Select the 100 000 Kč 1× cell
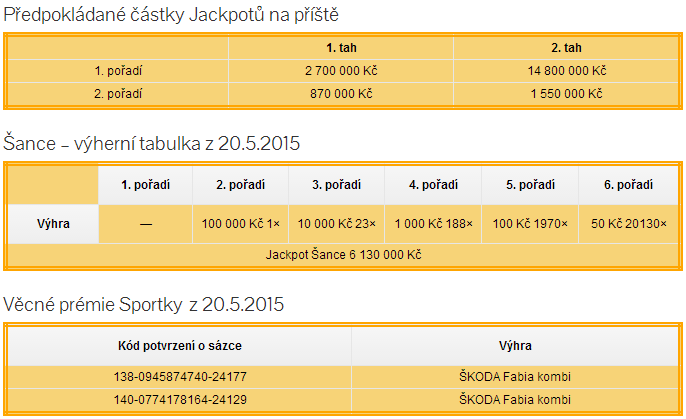The height and width of the screenshot is (419, 686). coord(241,224)
